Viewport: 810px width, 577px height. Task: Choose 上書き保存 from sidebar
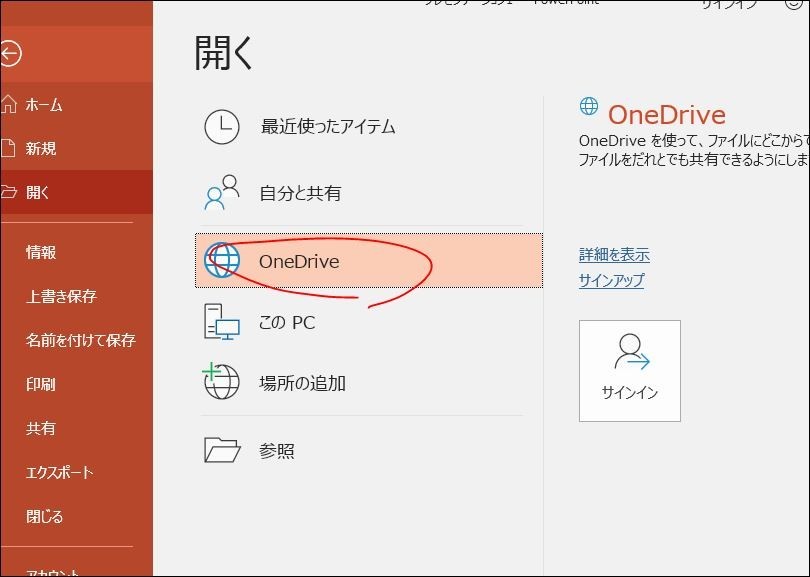tap(76, 296)
